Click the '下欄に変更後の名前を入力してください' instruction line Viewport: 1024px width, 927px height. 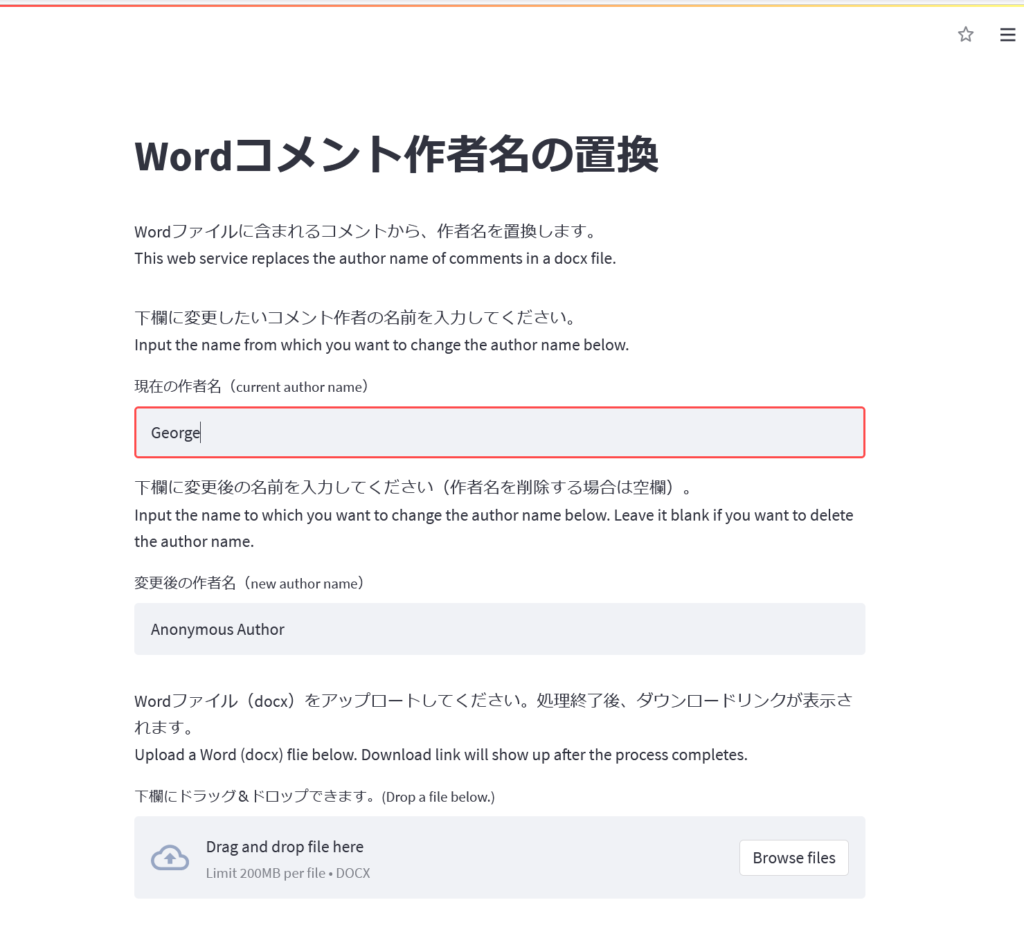(x=413, y=488)
